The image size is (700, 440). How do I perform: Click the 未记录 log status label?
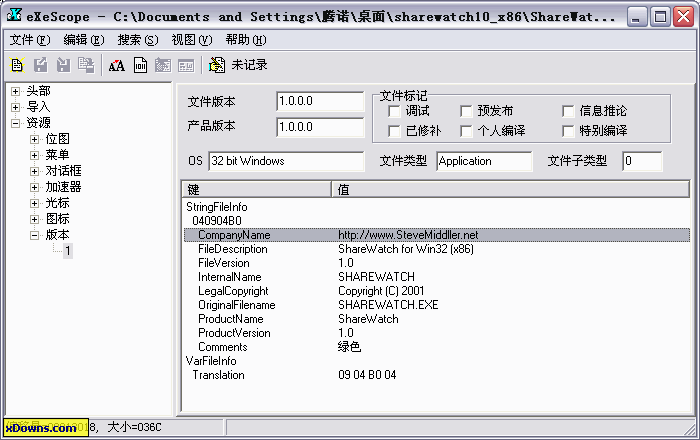[x=249, y=65]
